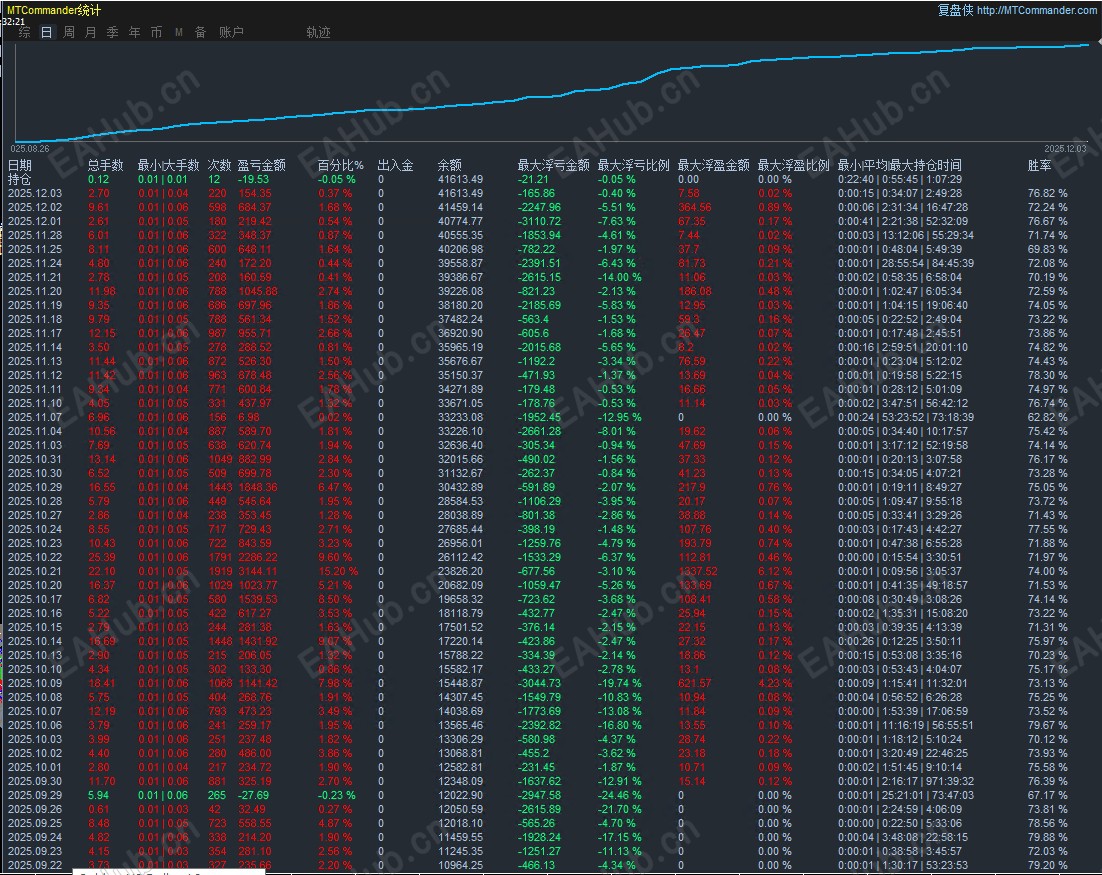Select the 持仓 open positions row

click(x=20, y=179)
